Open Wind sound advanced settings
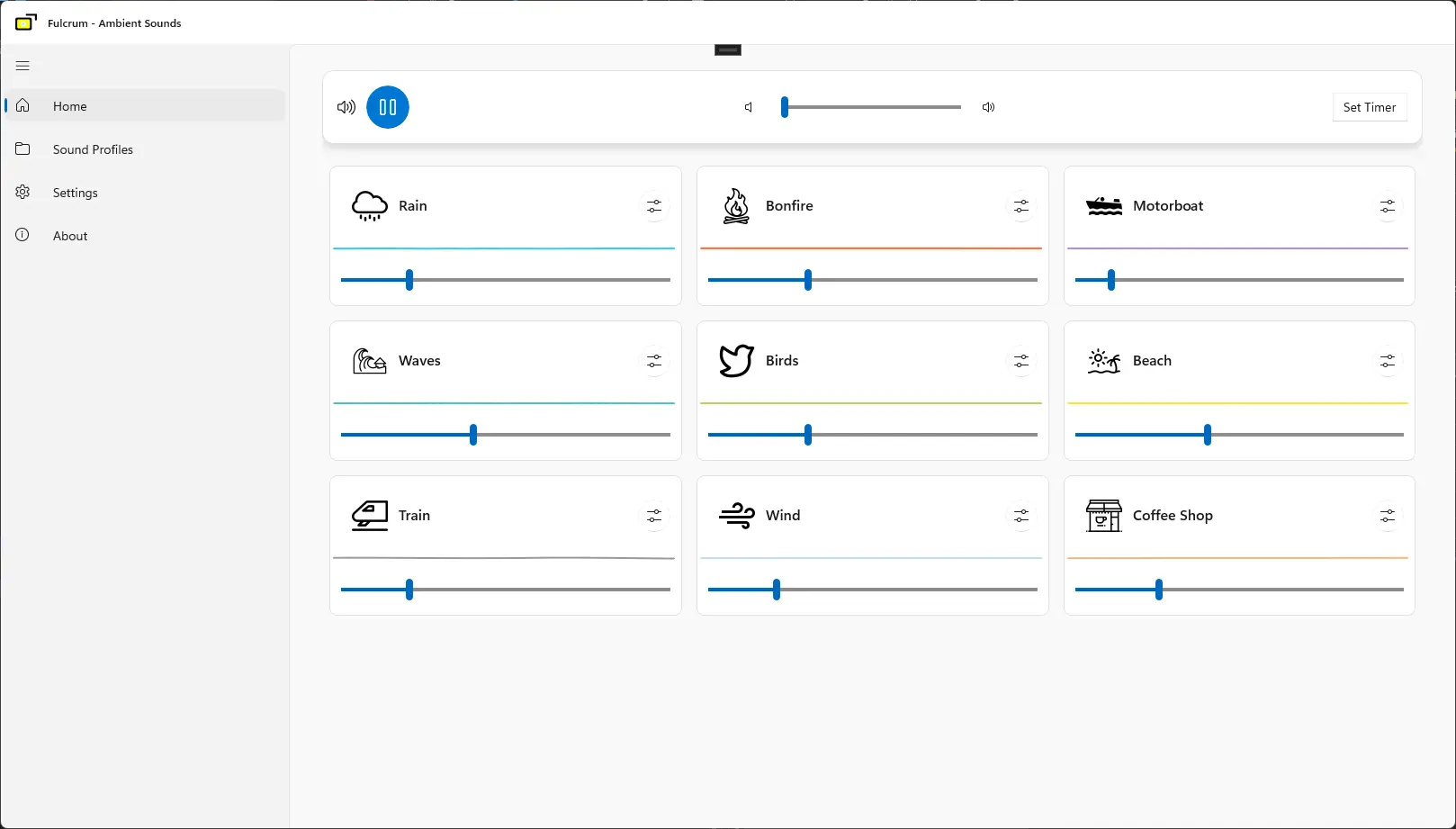1456x829 pixels. (x=1021, y=516)
